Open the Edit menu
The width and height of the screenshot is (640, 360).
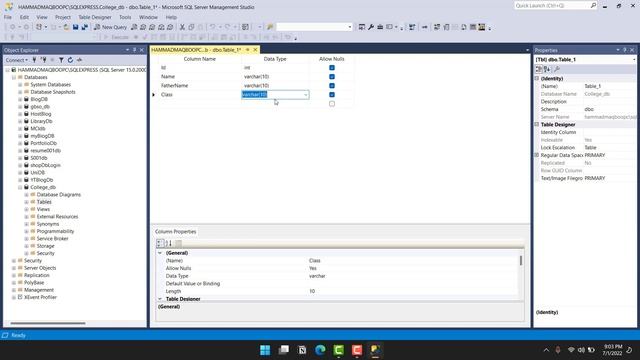(24, 17)
